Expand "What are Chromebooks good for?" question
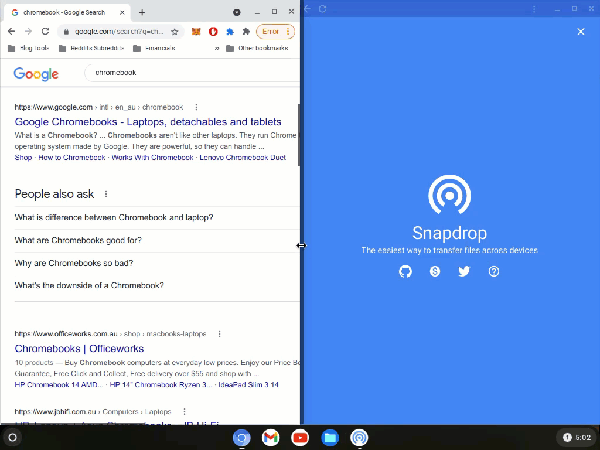This screenshot has height=450, width=600. click(78, 240)
